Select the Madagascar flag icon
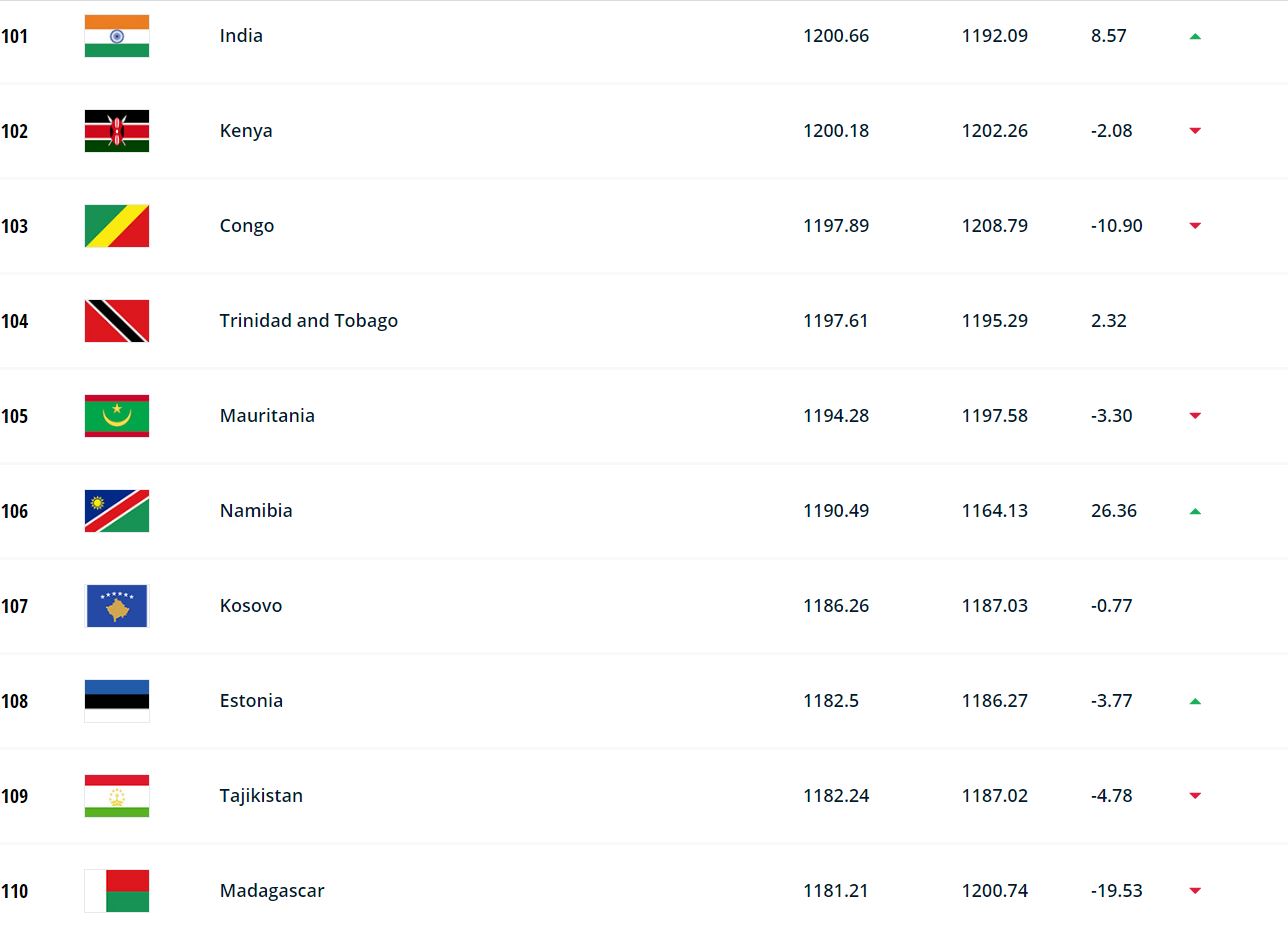Image resolution: width=1288 pixels, height=937 pixels. (117, 891)
